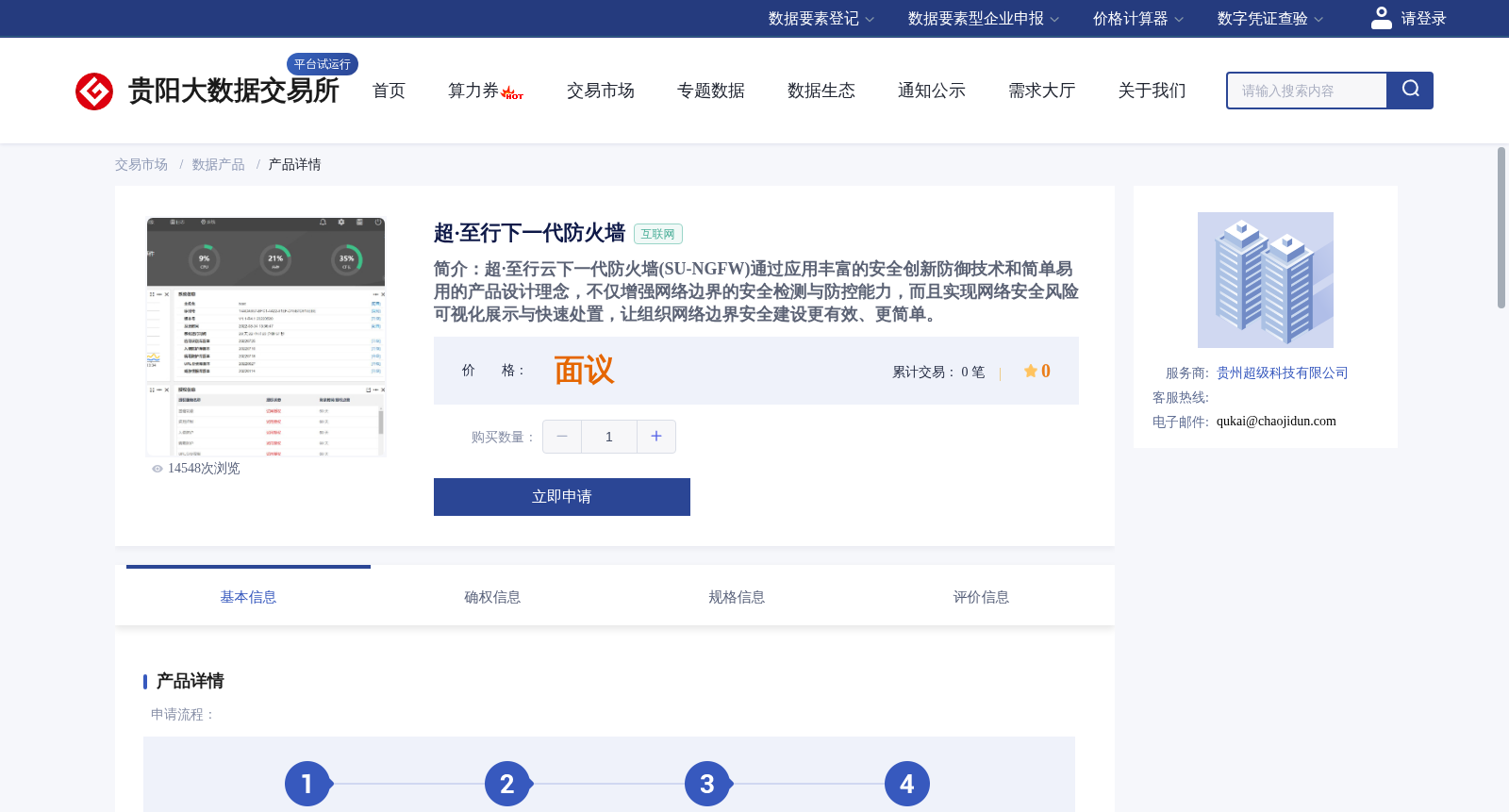Expand the 数据要素型企业申报 dropdown
This screenshot has height=812, width=1509.
point(984,19)
